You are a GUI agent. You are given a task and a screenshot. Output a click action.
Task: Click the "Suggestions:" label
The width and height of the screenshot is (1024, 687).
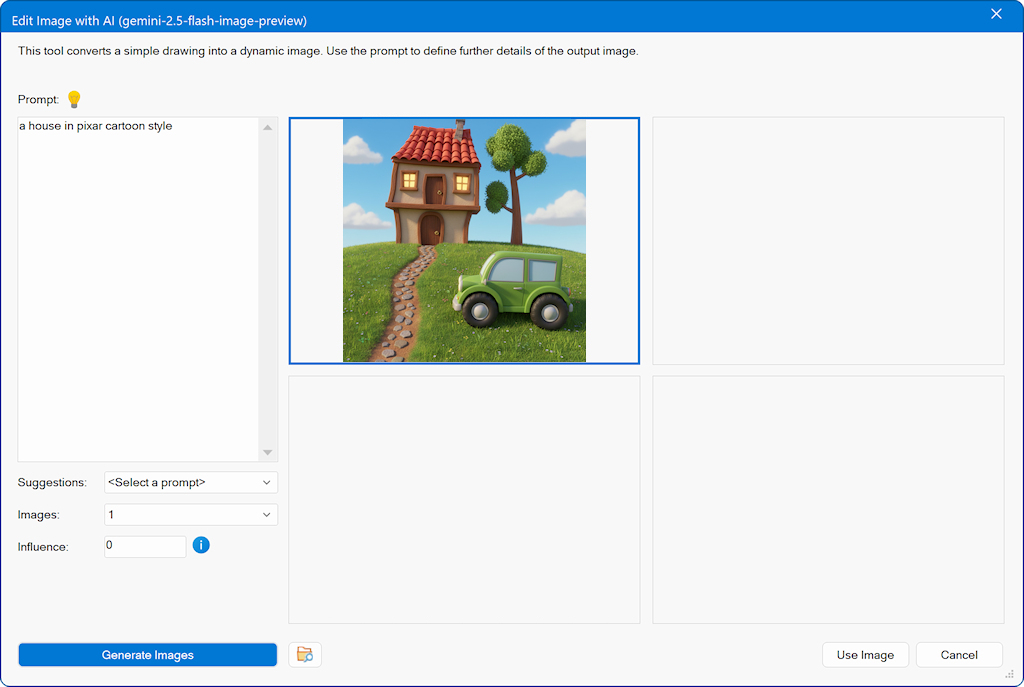(52, 483)
